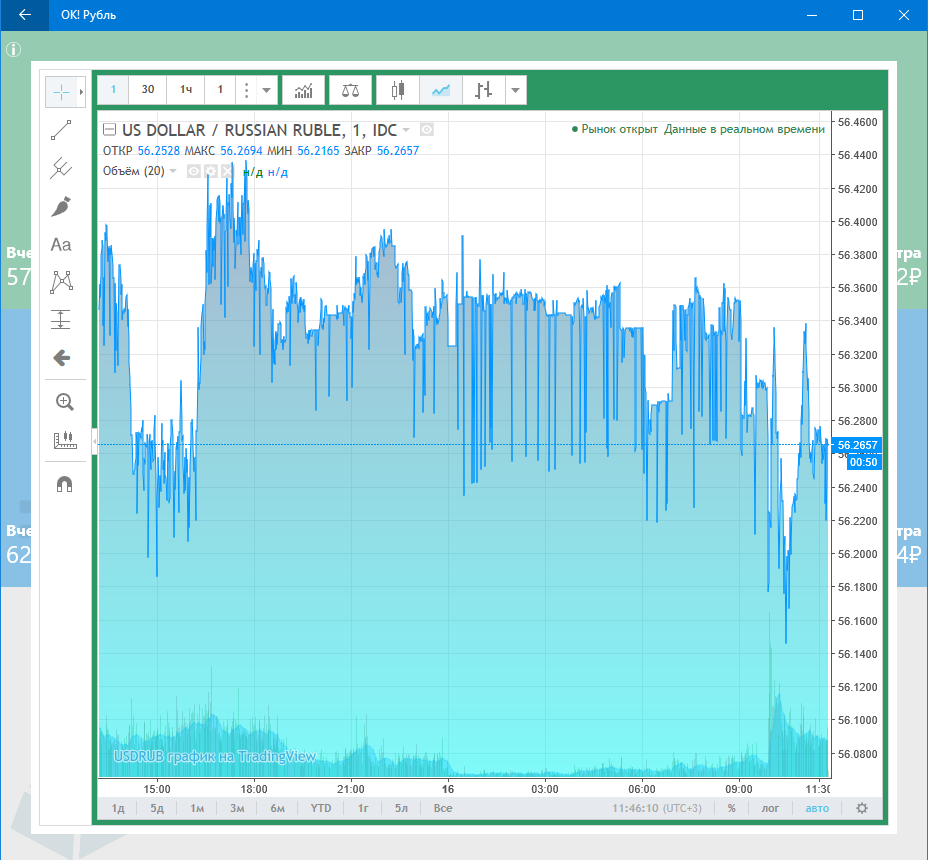Image resolution: width=928 pixels, height=860 pixels.
Task: Select the Все time range
Action: (x=443, y=808)
